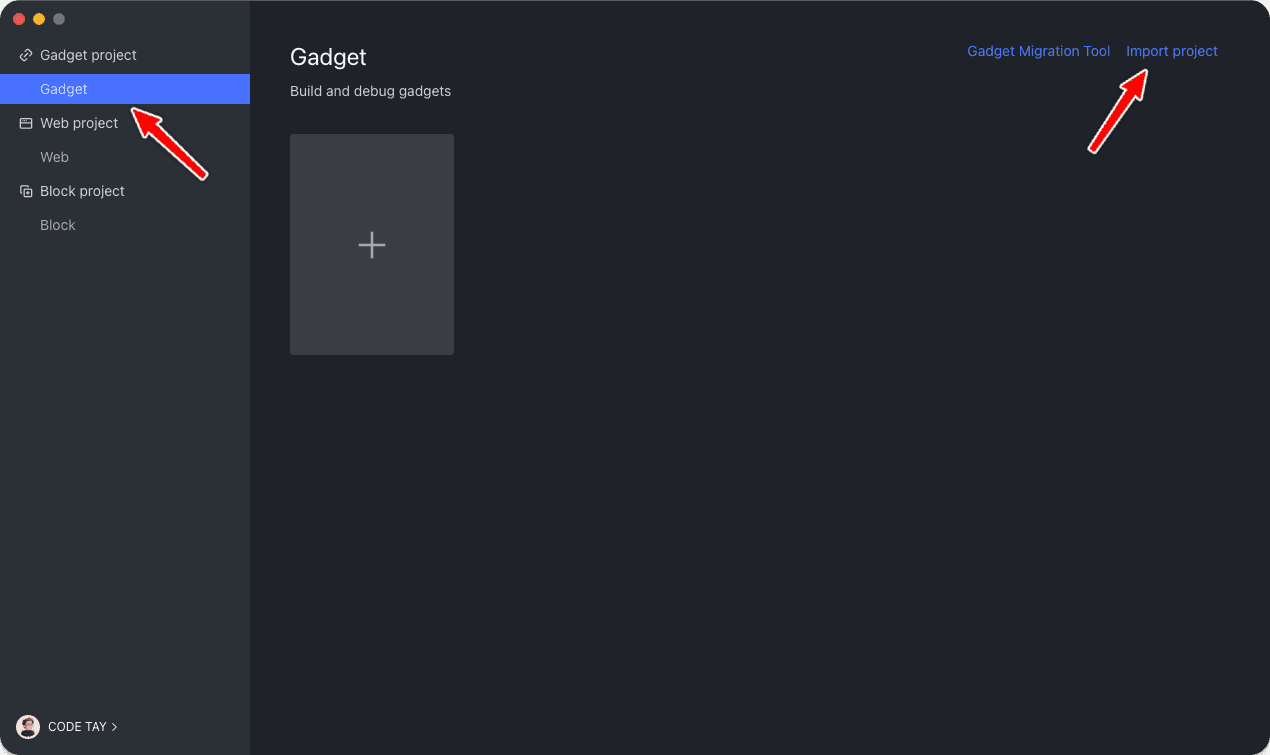Click the Gadget page heading
1270x755 pixels.
[328, 57]
